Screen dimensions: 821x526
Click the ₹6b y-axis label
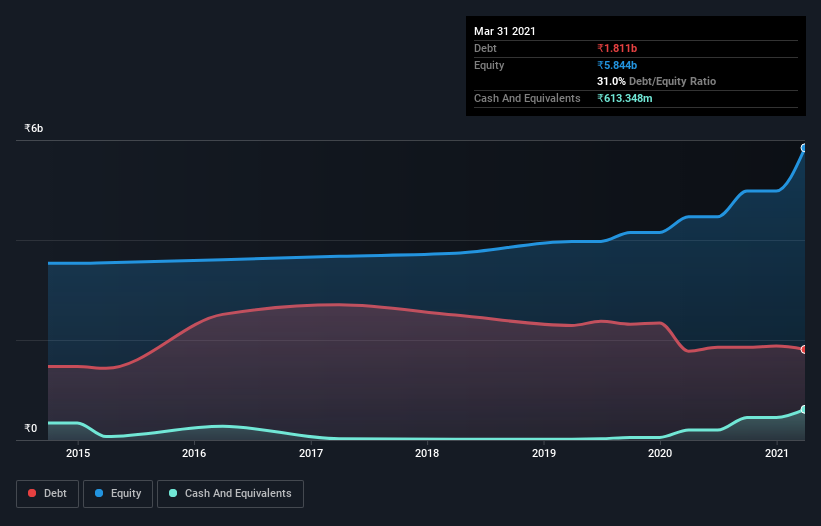(34, 128)
